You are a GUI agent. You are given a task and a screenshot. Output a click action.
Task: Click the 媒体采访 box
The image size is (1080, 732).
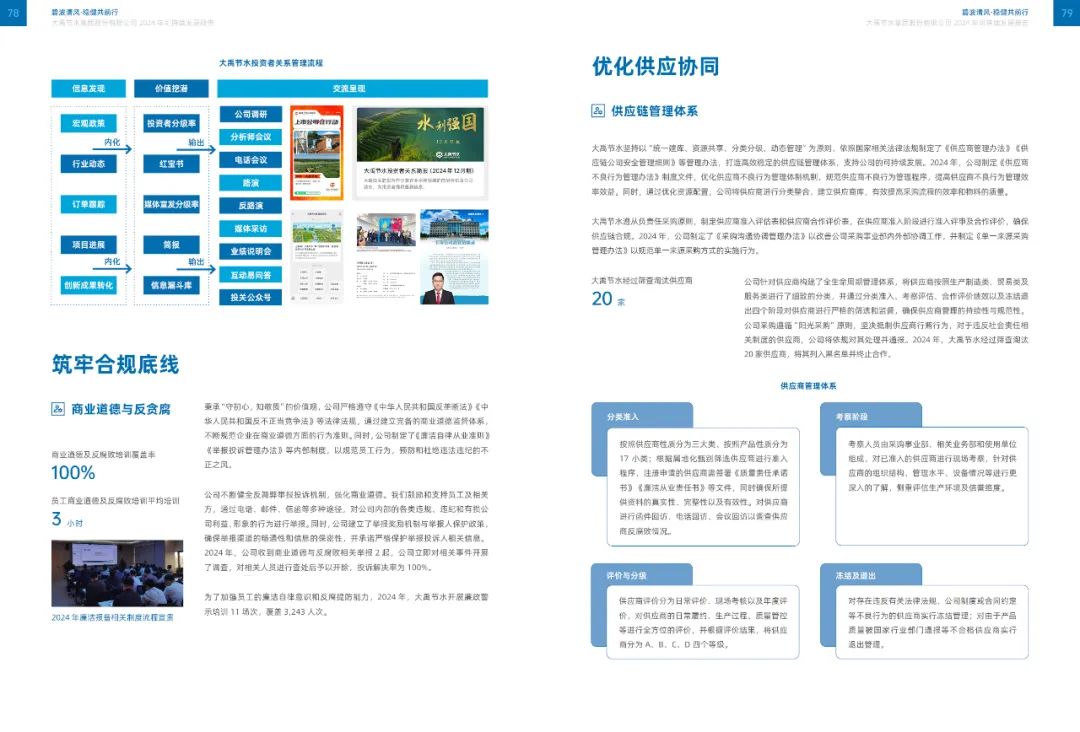point(251,229)
